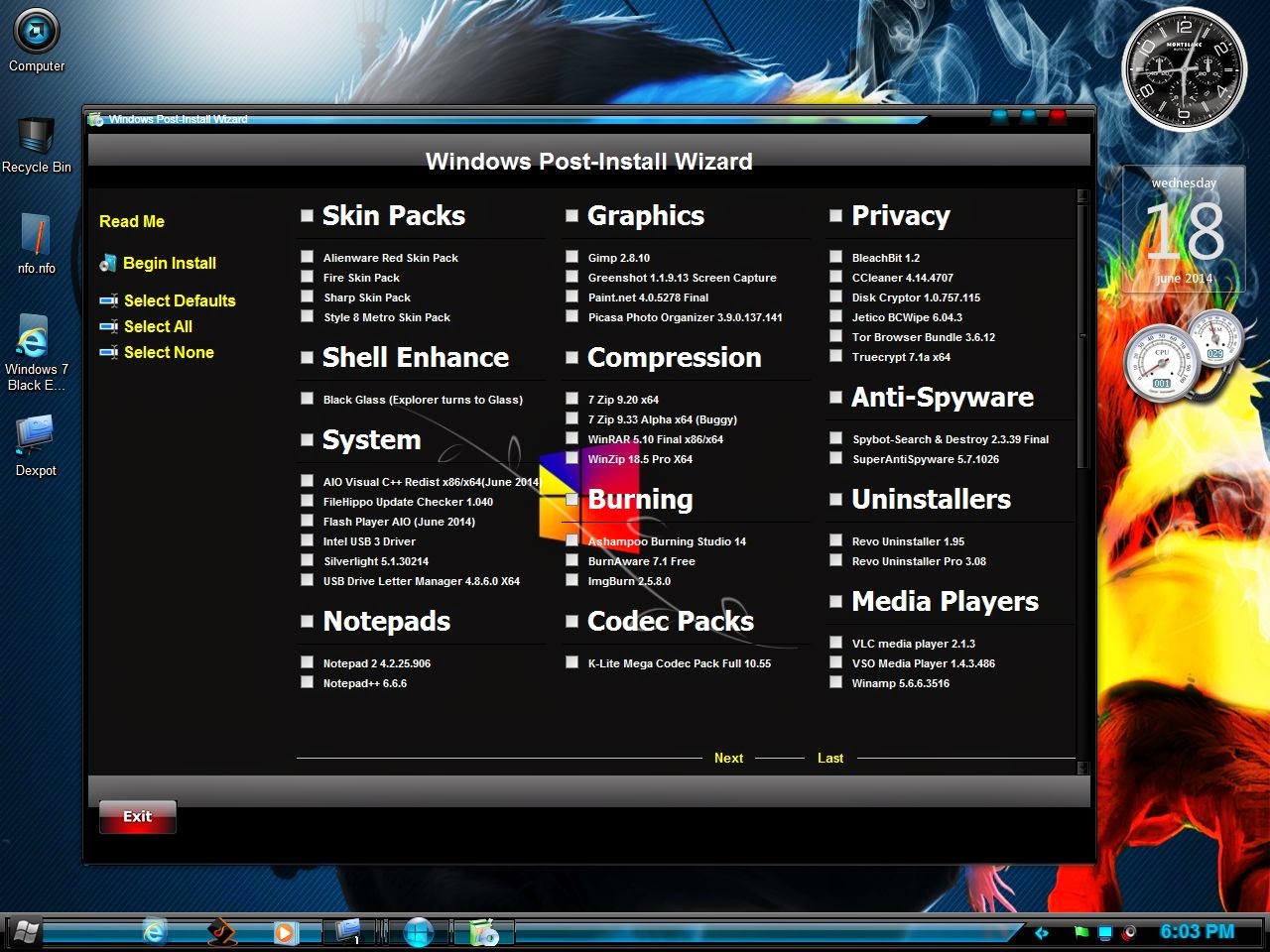Toggle the Skin Packs category checkbox

tap(308, 215)
